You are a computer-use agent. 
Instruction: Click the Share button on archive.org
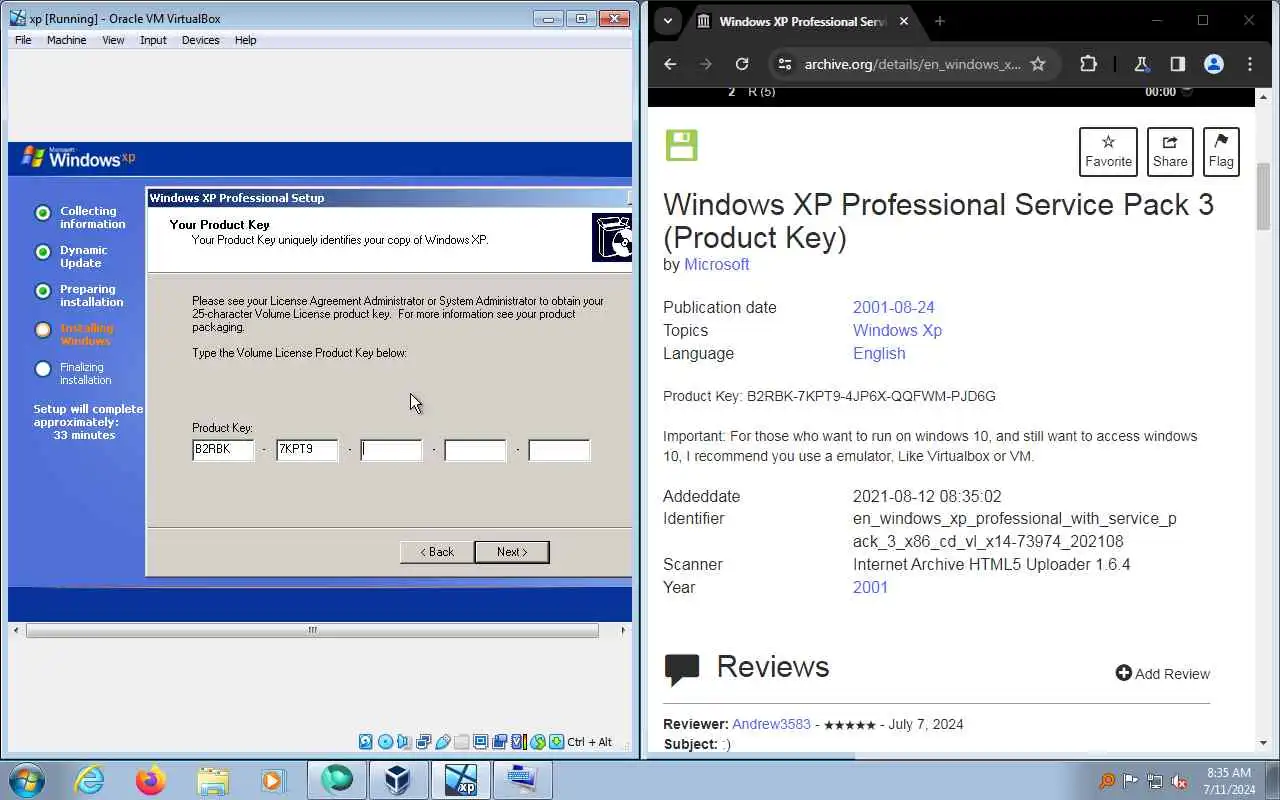1170,152
